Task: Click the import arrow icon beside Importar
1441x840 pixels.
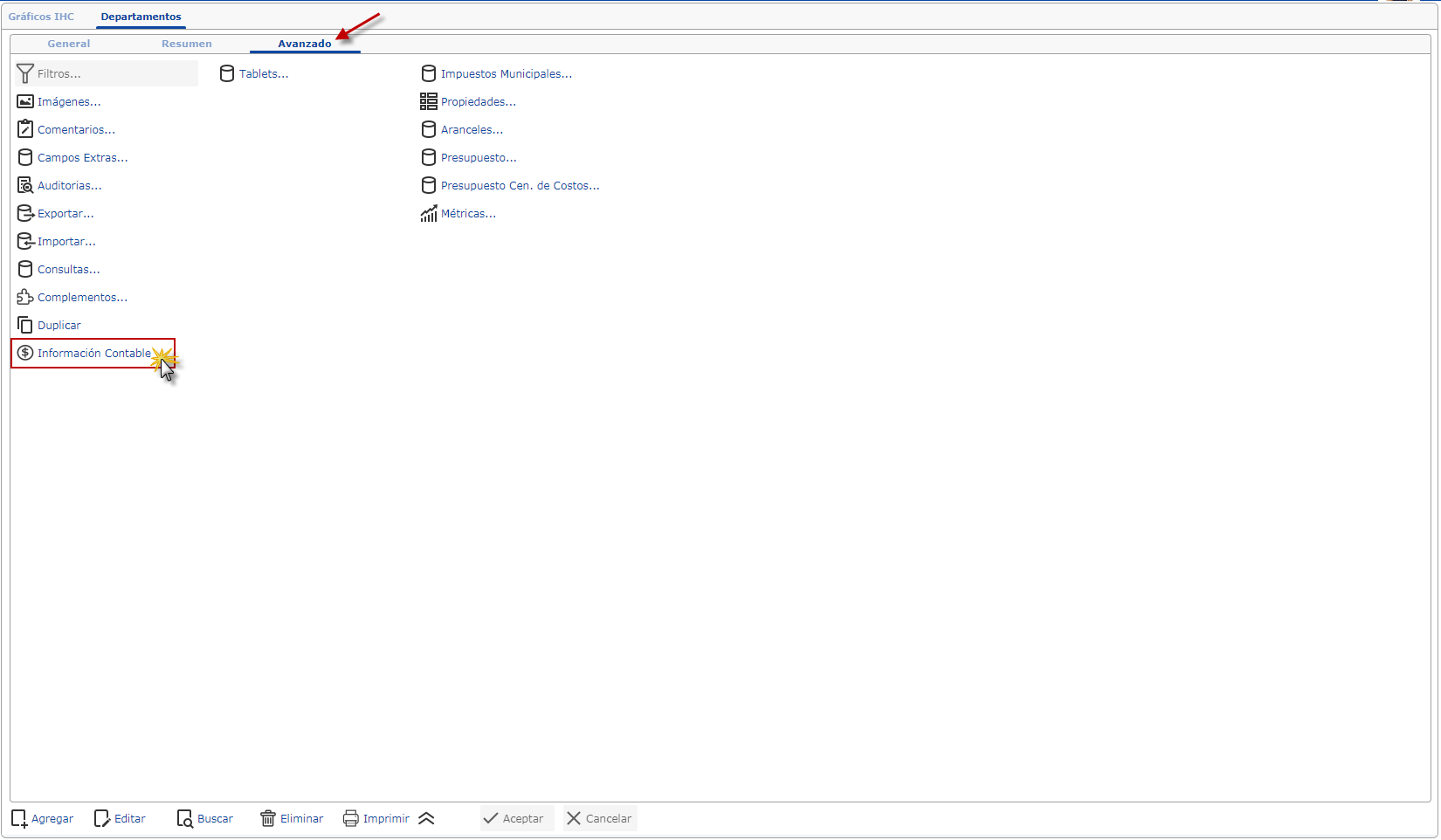Action: tap(25, 242)
